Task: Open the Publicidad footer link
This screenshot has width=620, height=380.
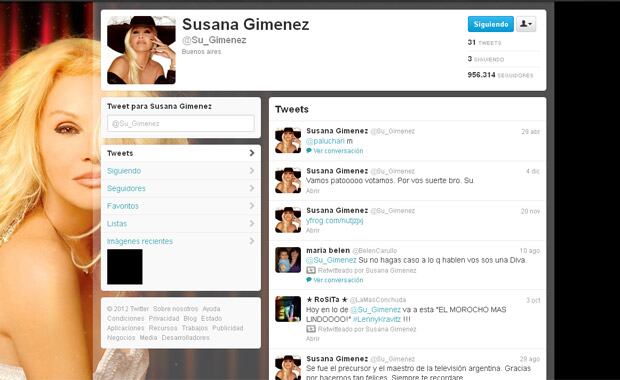Action: click(228, 328)
